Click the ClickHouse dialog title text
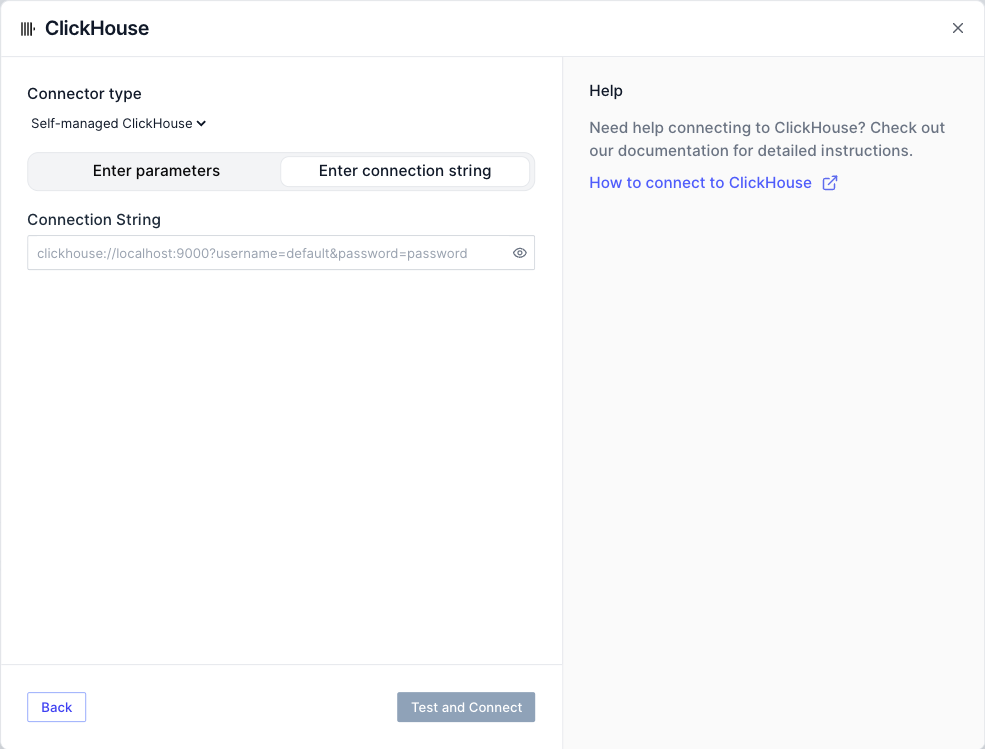985x749 pixels. tap(97, 29)
